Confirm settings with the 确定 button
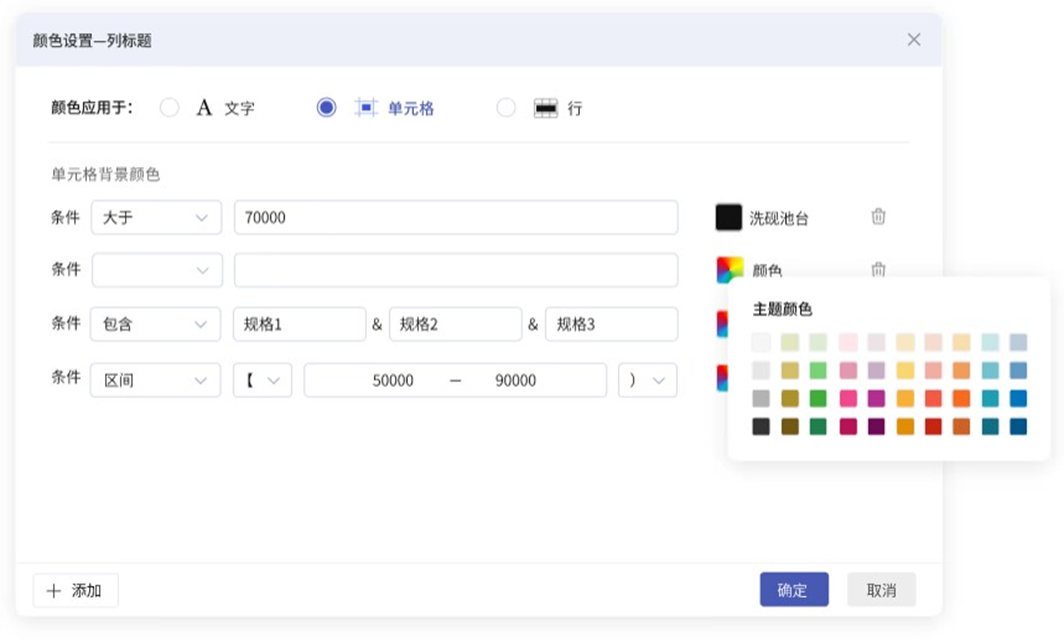The height and width of the screenshot is (642, 1064). (793, 590)
